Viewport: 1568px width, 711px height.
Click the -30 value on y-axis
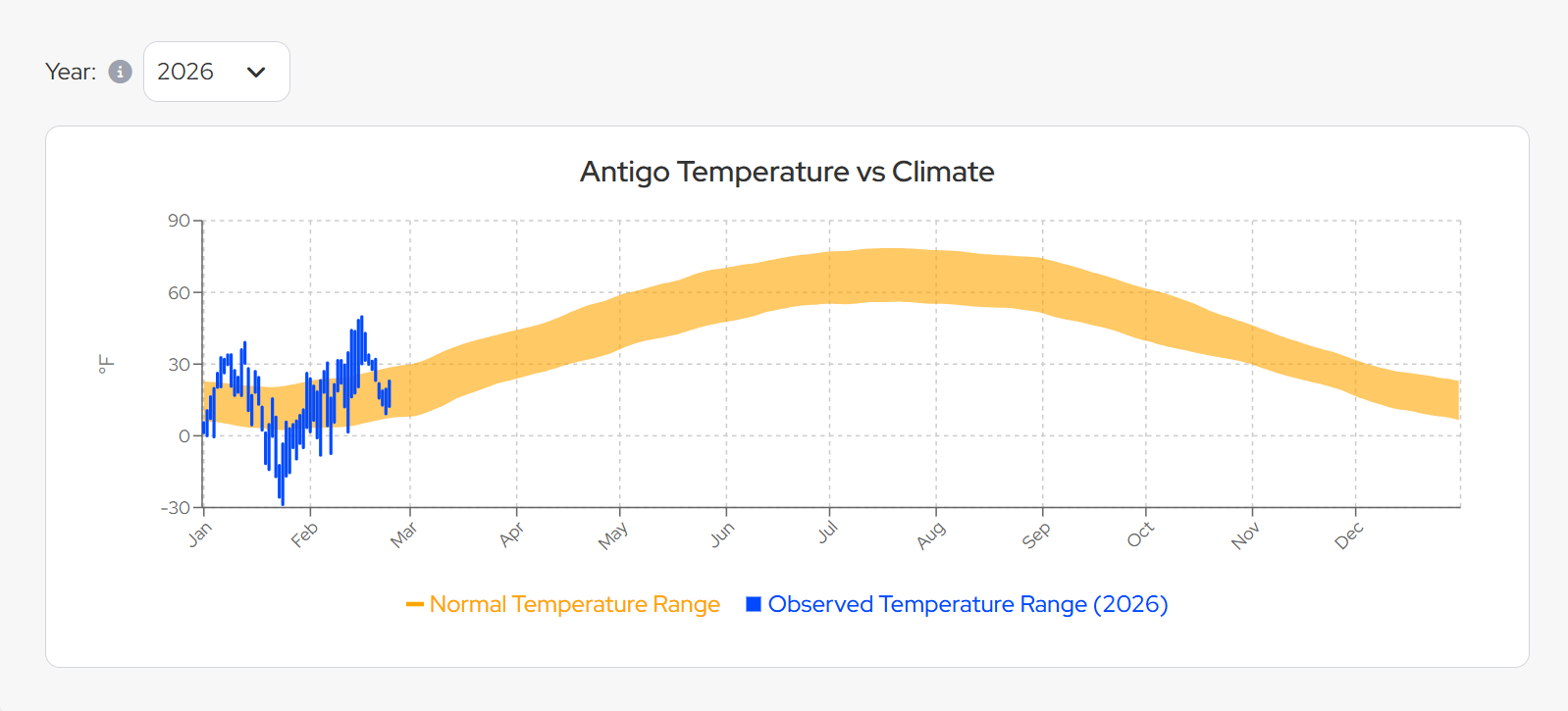point(176,508)
